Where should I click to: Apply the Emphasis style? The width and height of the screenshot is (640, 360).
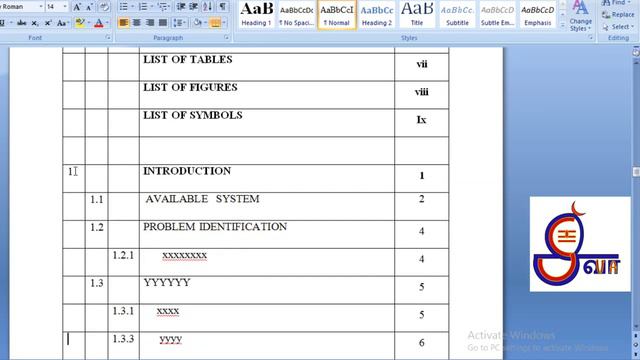click(x=538, y=15)
